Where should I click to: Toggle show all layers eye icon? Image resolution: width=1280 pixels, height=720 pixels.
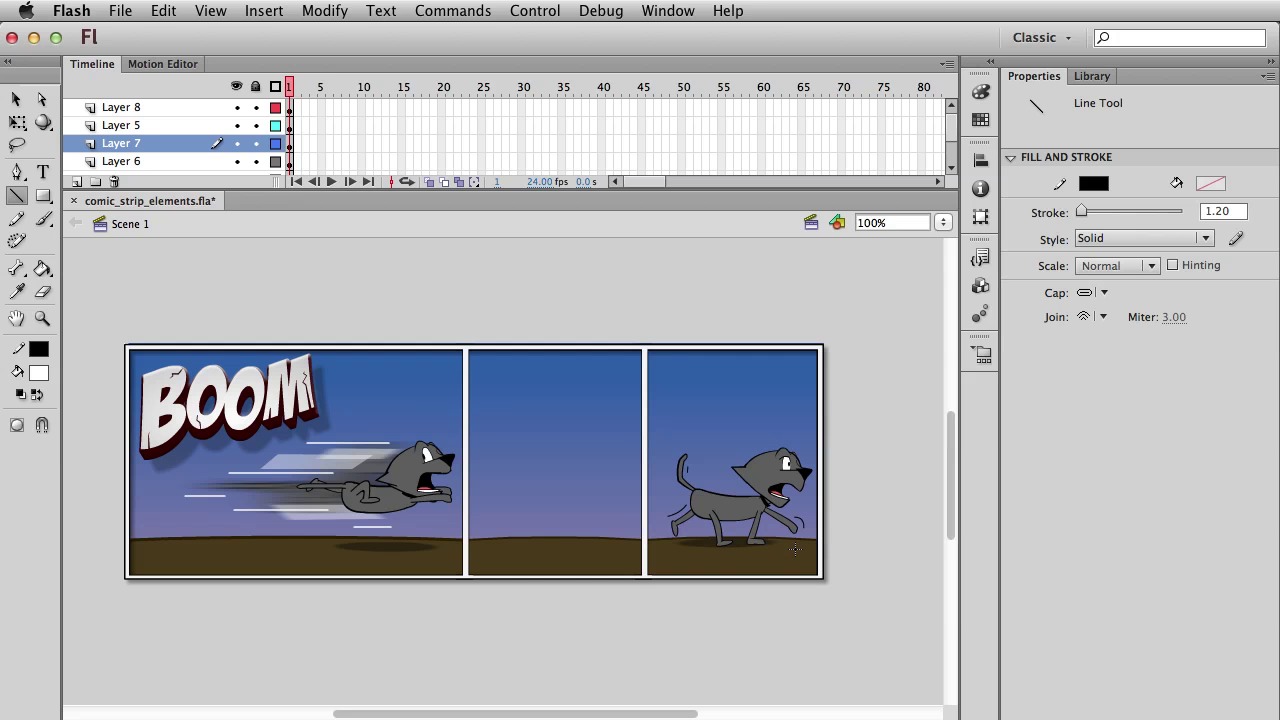coord(237,87)
